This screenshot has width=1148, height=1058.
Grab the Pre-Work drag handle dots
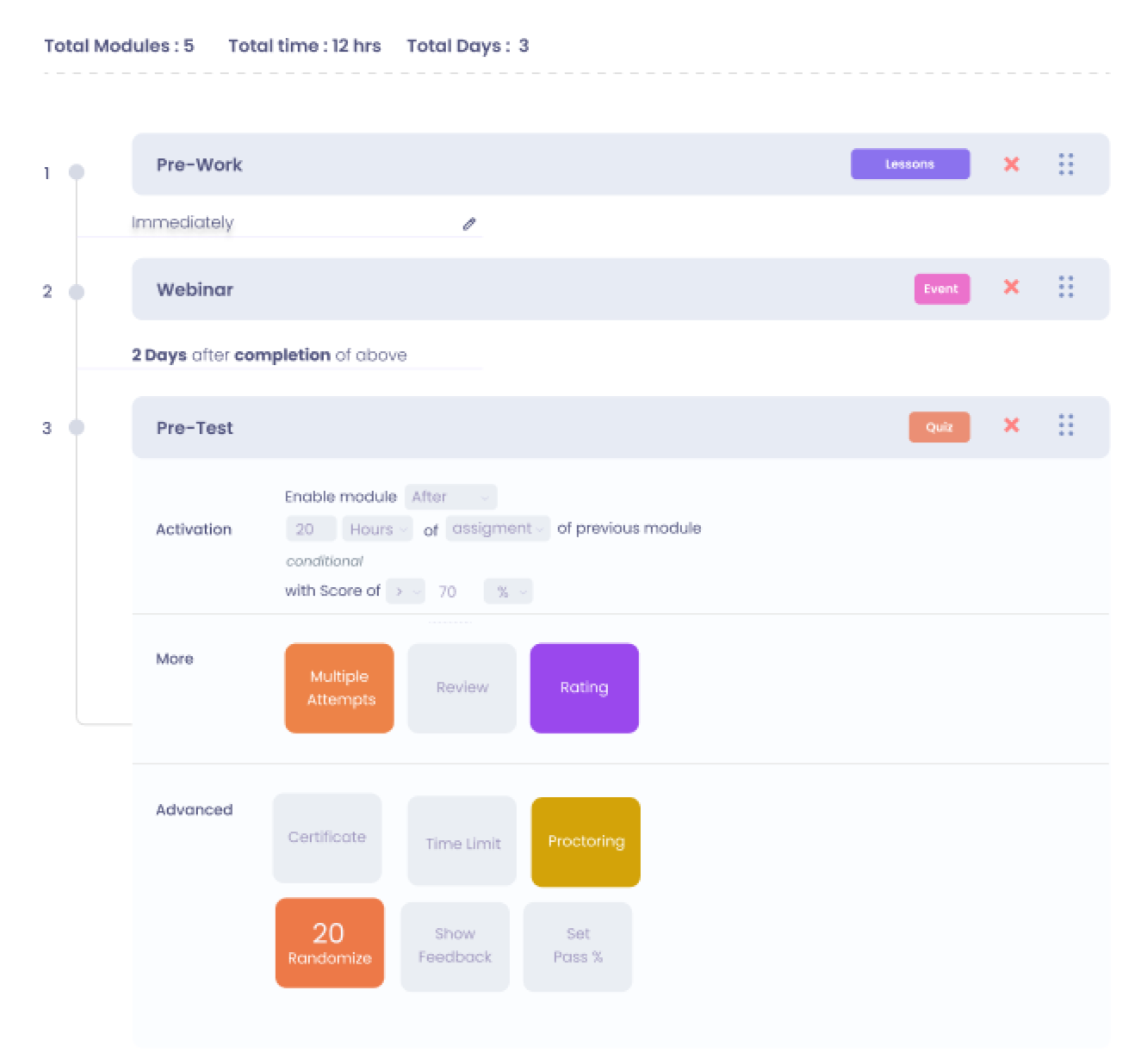coord(1066,164)
